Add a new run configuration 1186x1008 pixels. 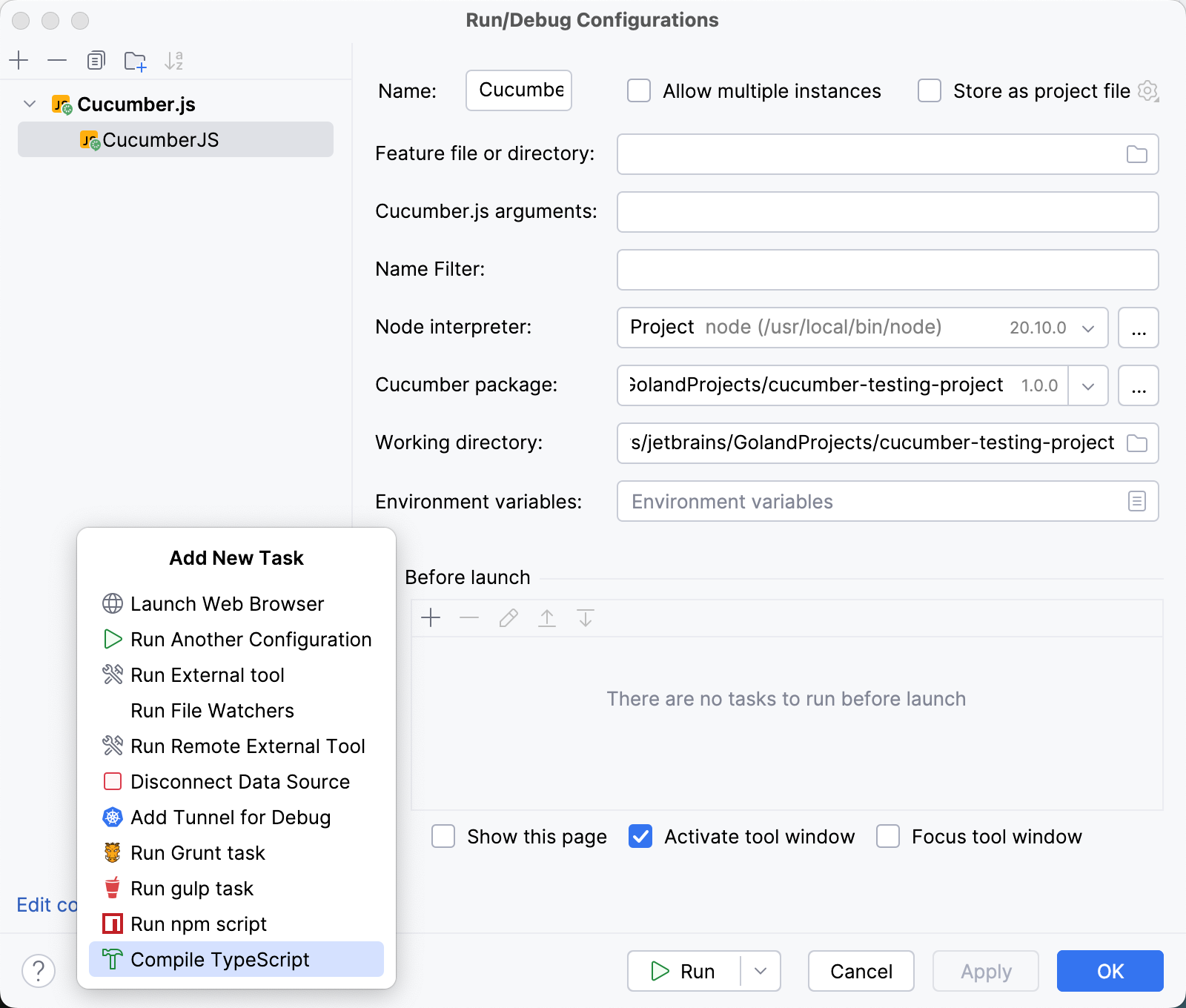(x=19, y=61)
